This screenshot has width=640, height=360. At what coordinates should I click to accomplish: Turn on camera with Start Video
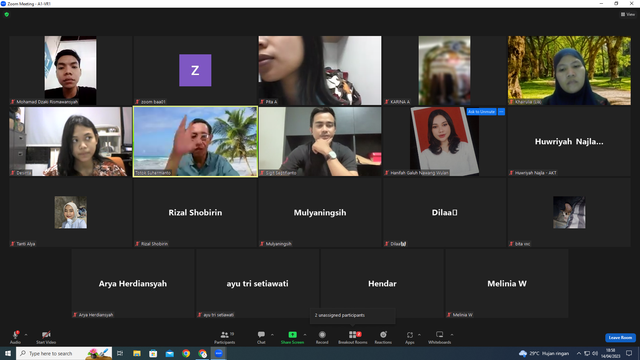coord(46,337)
